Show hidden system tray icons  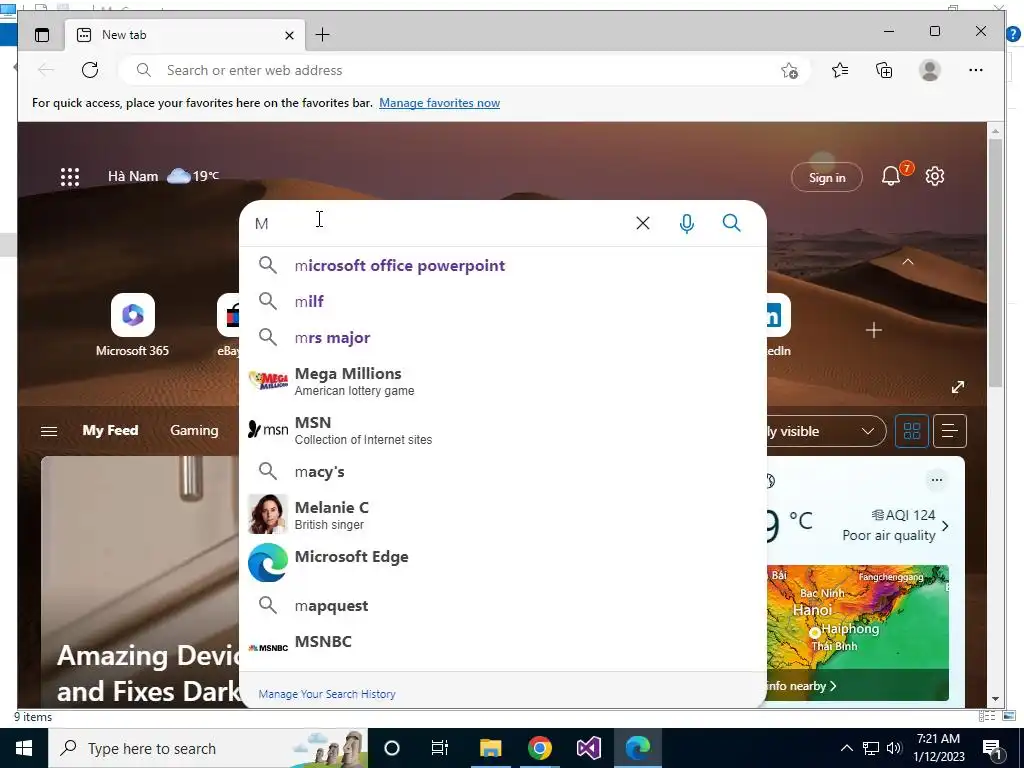pos(846,748)
